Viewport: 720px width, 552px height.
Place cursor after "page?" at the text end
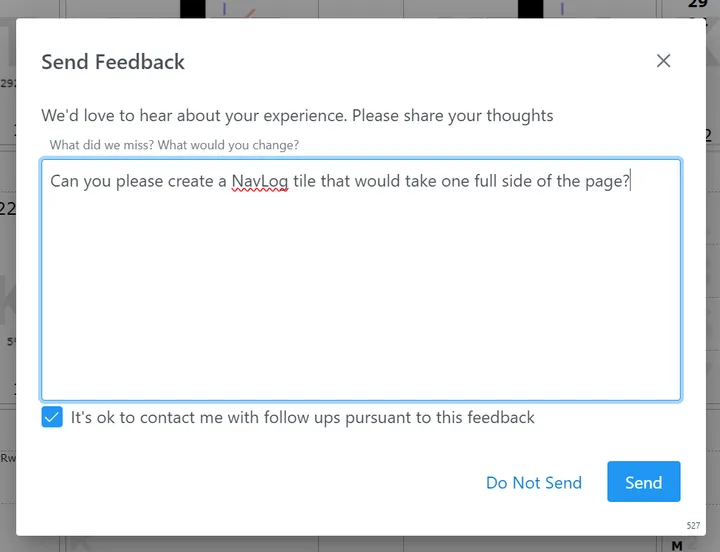click(631, 181)
